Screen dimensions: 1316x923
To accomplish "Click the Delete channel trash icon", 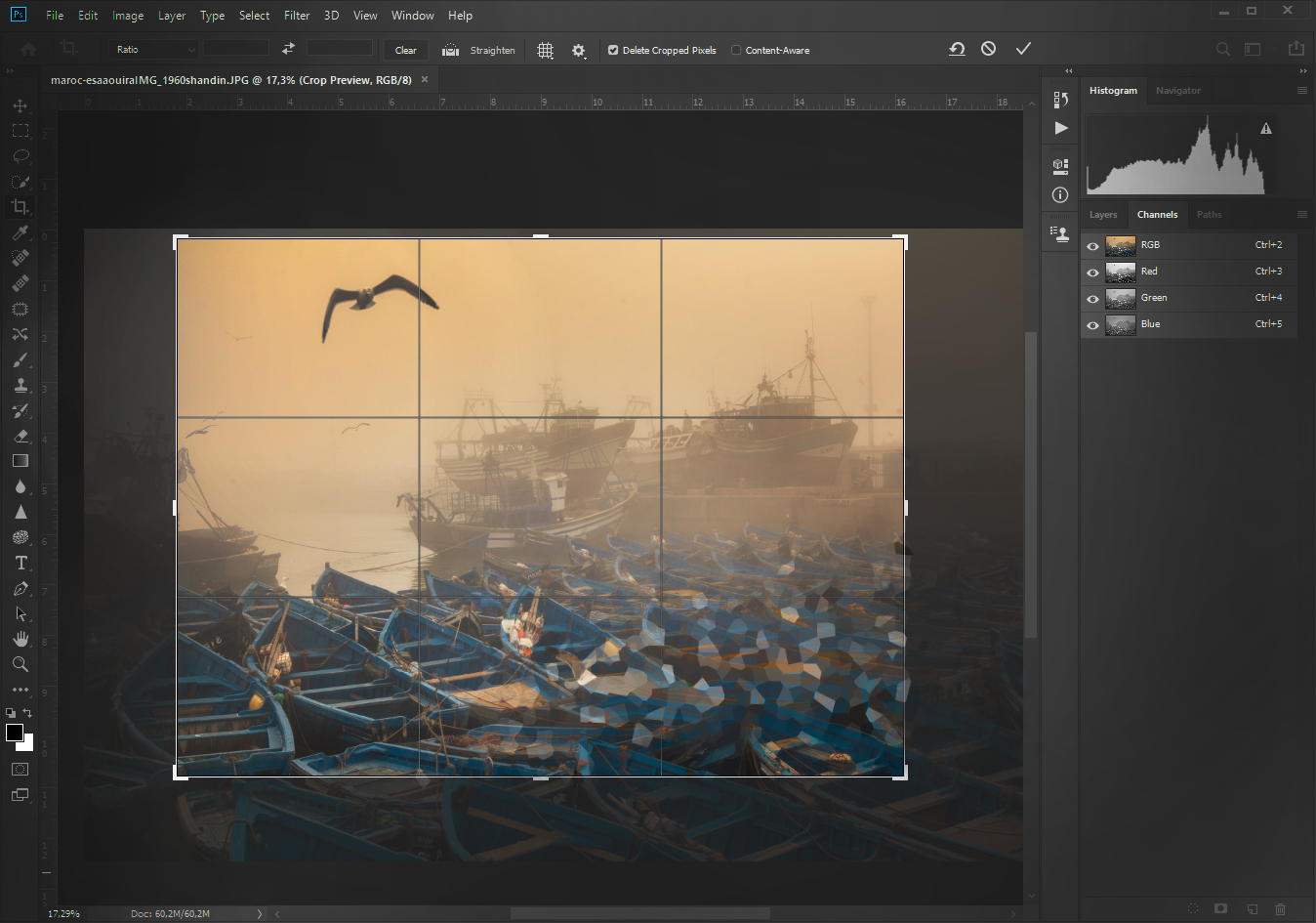I will pos(1280,908).
